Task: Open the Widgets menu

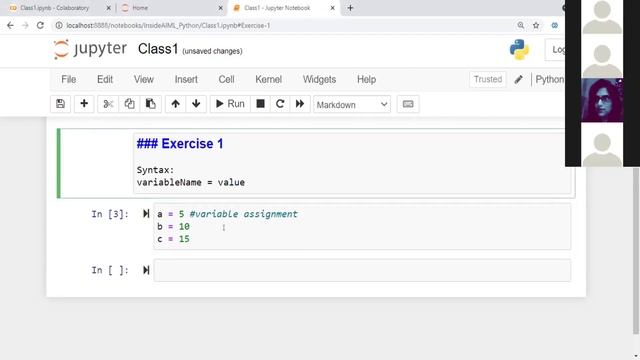Action: pyautogui.click(x=319, y=79)
